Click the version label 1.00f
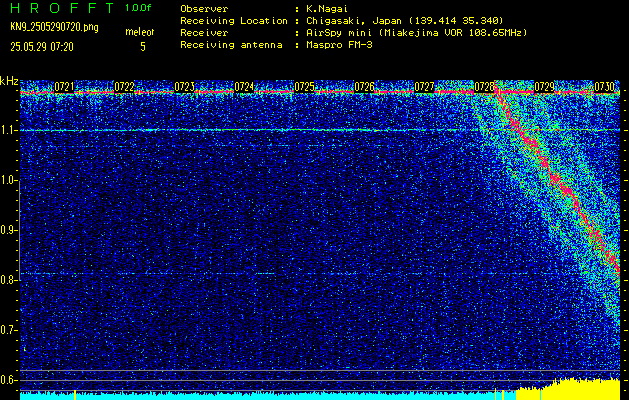The image size is (629, 400). pyautogui.click(x=138, y=8)
